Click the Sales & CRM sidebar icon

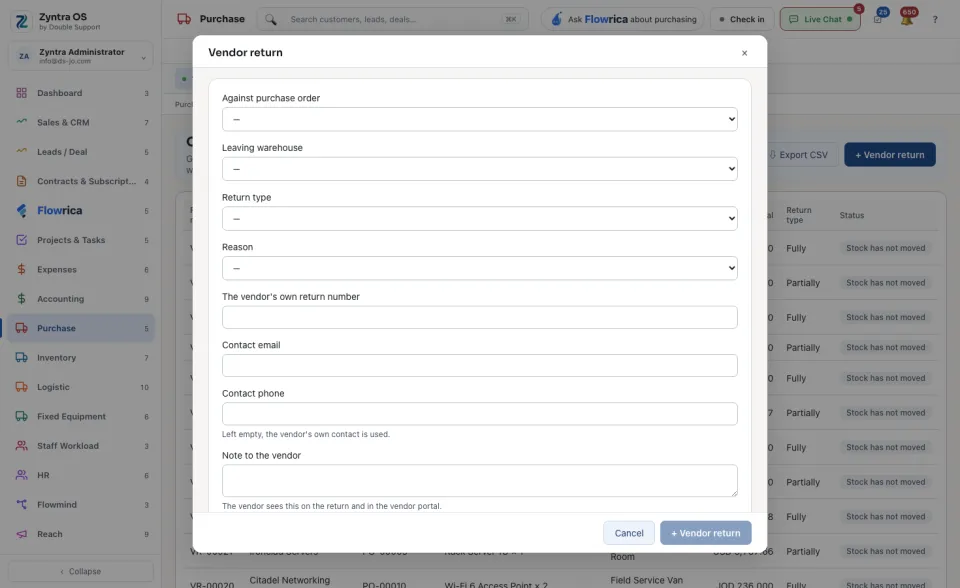tap(21, 122)
